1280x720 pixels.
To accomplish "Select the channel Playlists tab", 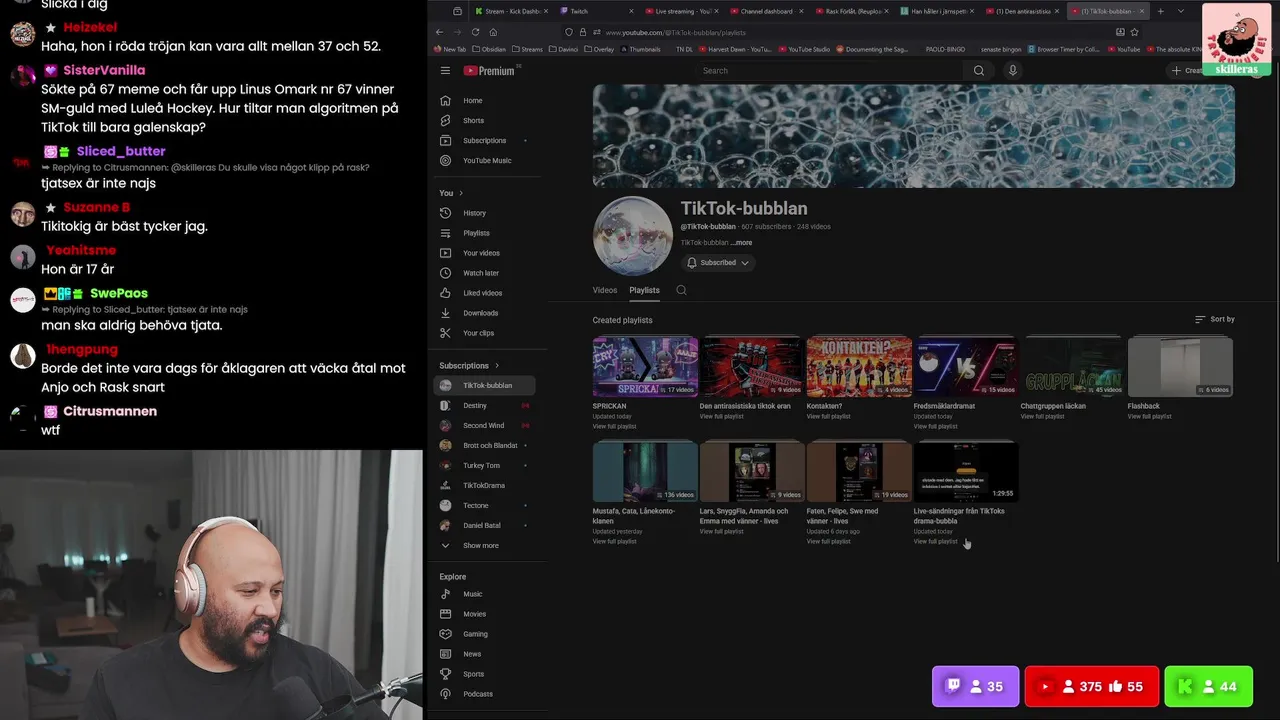I will 644,290.
